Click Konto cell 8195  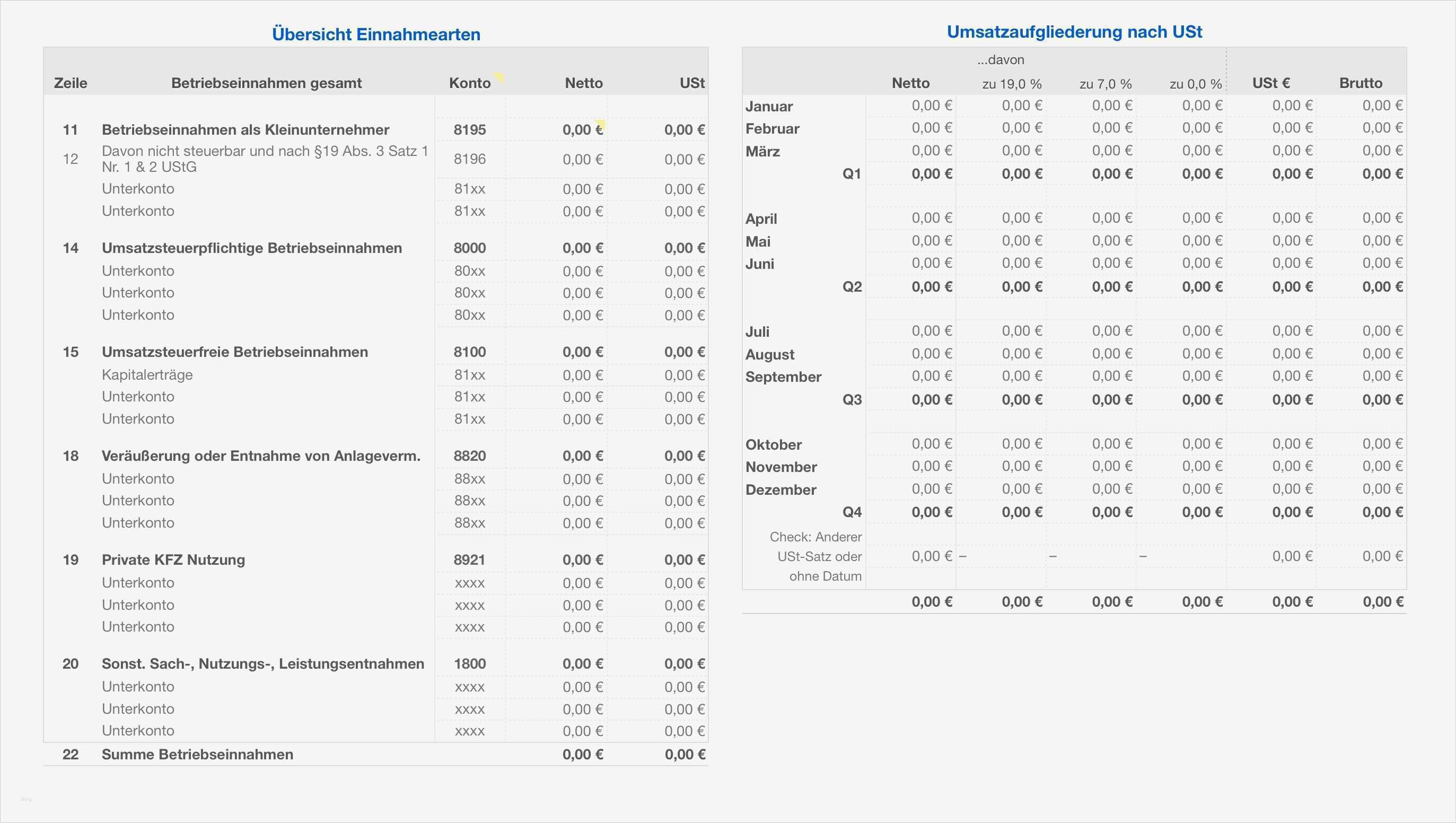[x=469, y=129]
